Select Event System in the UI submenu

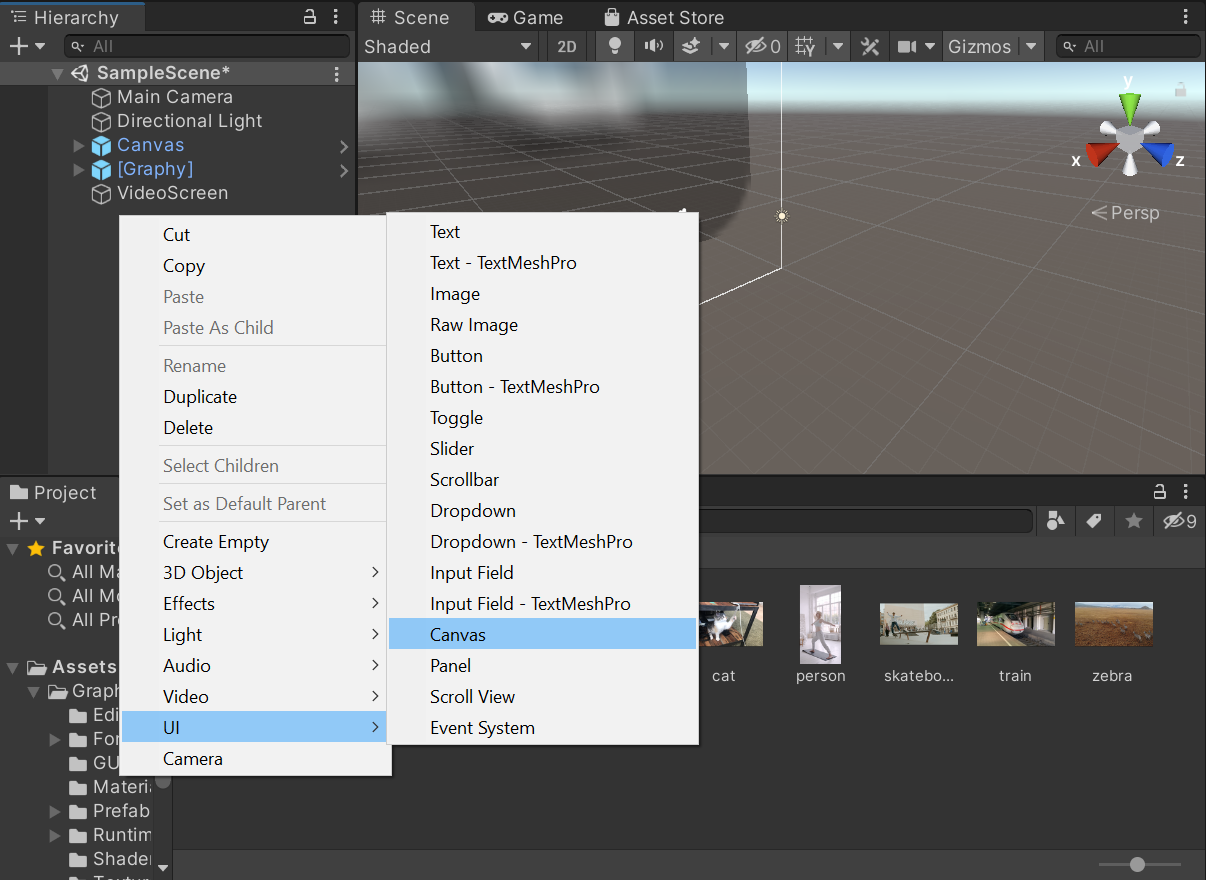coord(482,728)
